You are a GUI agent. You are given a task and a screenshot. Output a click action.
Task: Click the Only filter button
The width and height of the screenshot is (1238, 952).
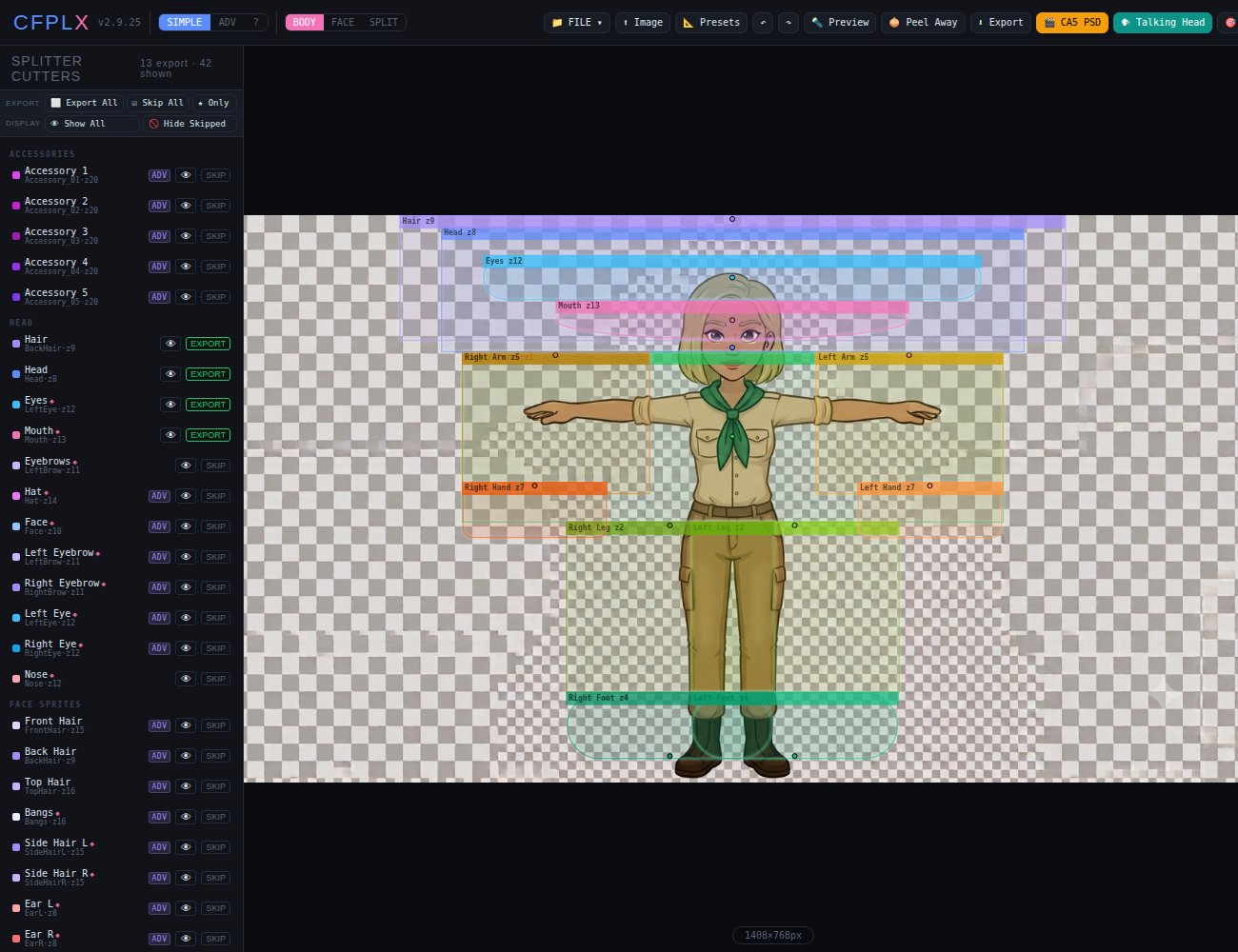pyautogui.click(x=213, y=103)
